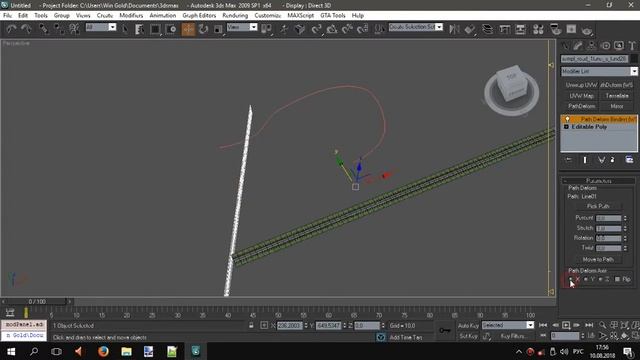Screen dimensions: 640x360
Task: Click the Pick Path button
Action: (598, 207)
